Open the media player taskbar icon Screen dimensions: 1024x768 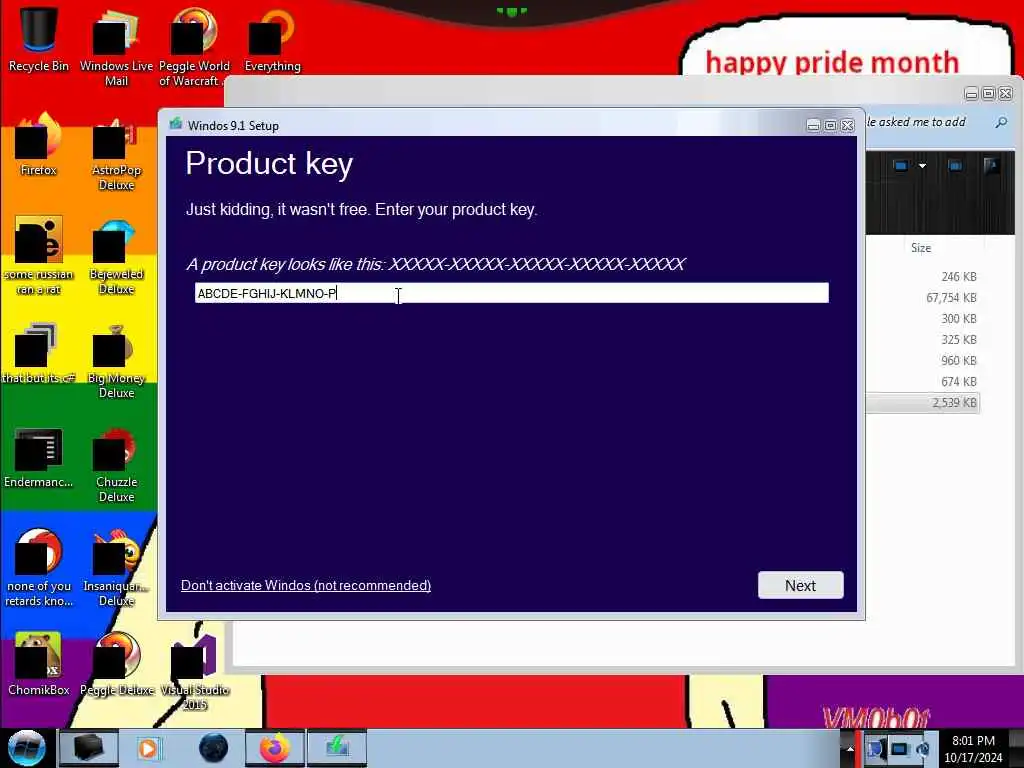pos(148,748)
